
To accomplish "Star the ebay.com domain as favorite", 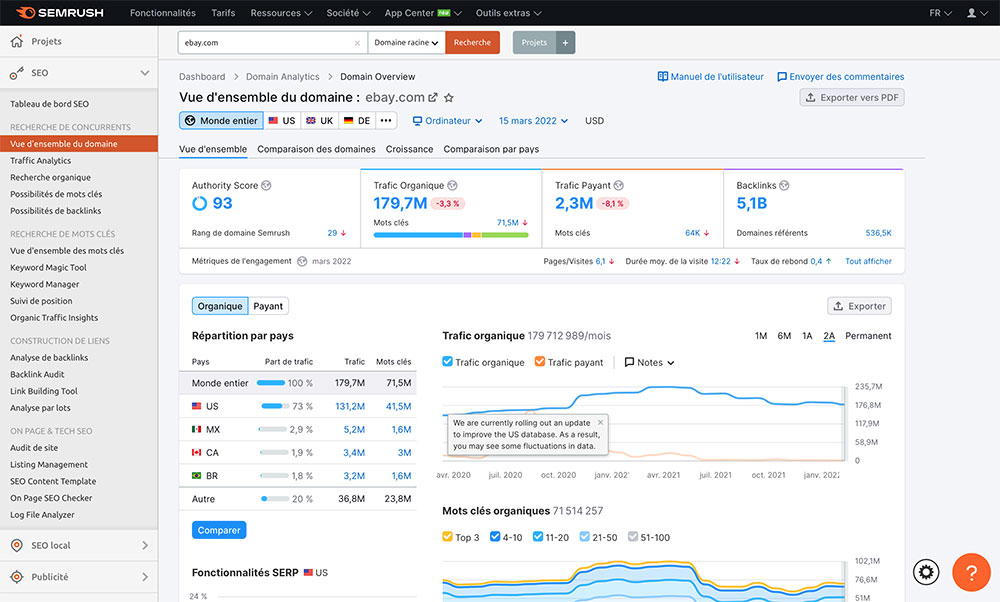I will click(x=449, y=98).
